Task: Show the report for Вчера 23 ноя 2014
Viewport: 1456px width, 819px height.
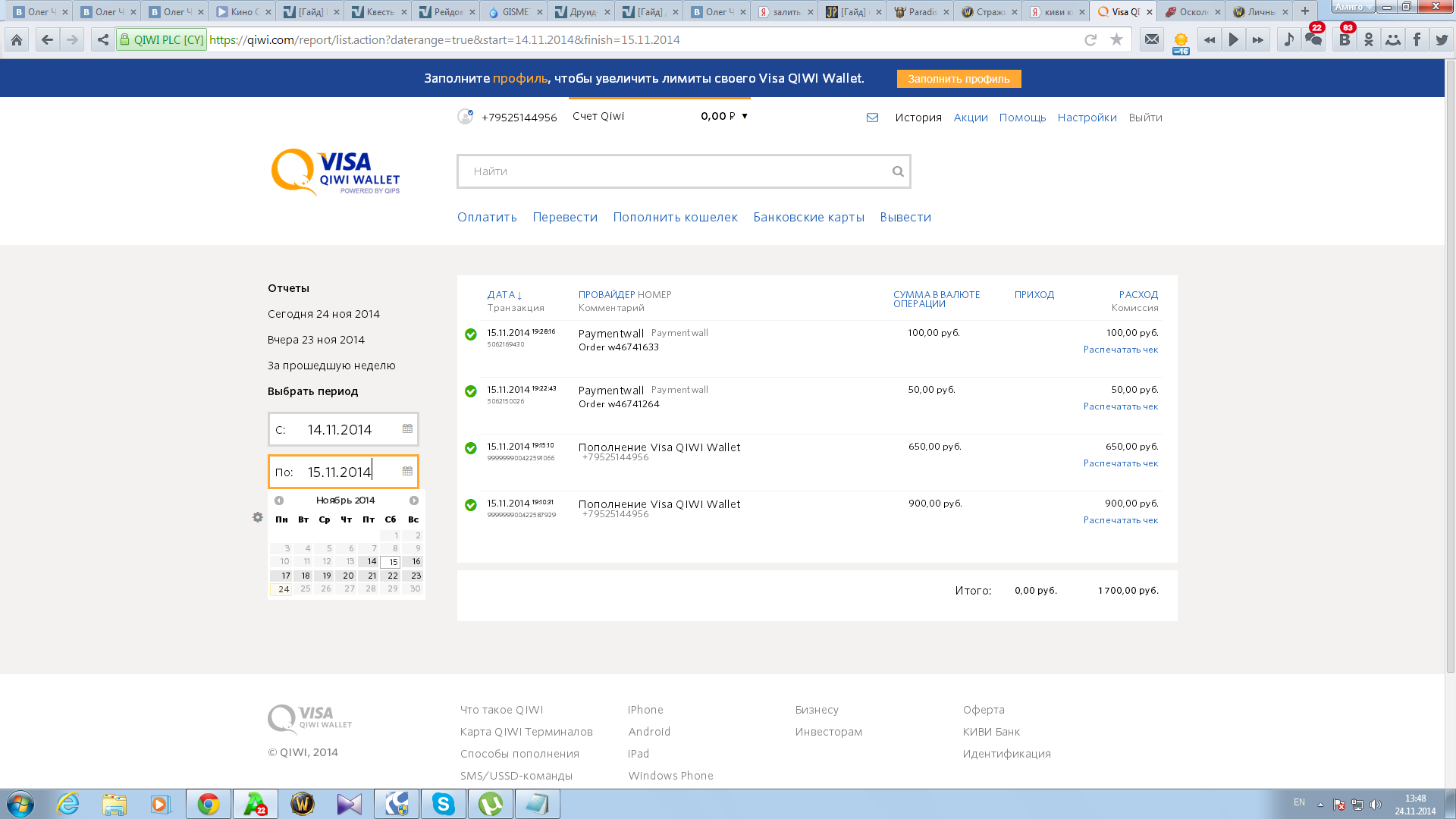Action: pos(316,340)
